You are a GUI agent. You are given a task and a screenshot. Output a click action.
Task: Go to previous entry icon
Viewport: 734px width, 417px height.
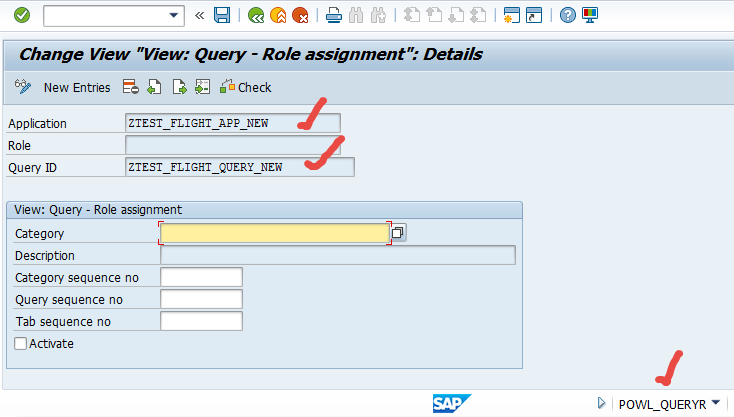[154, 87]
